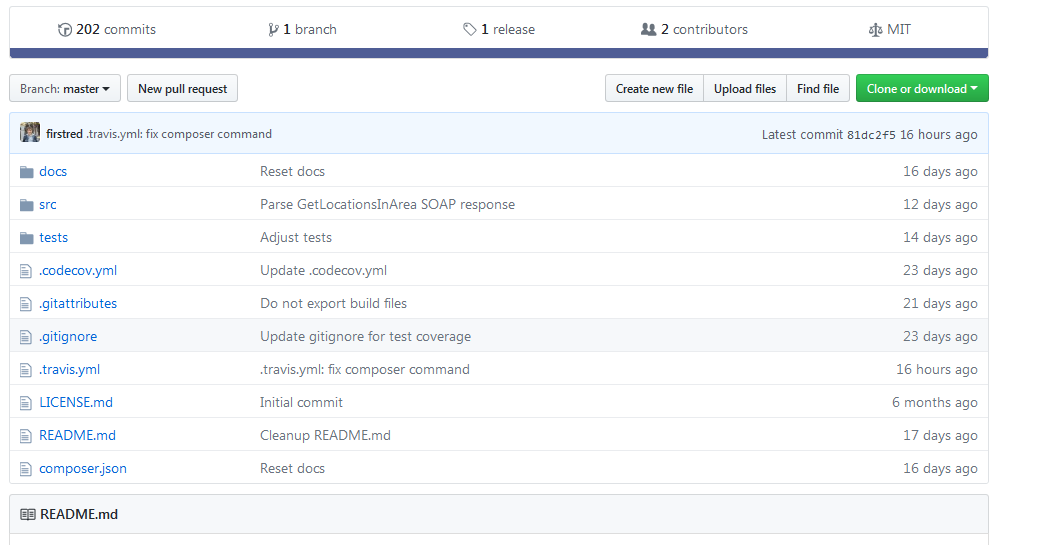Click the tests folder icon
This screenshot has width=1055, height=545.
coord(27,238)
